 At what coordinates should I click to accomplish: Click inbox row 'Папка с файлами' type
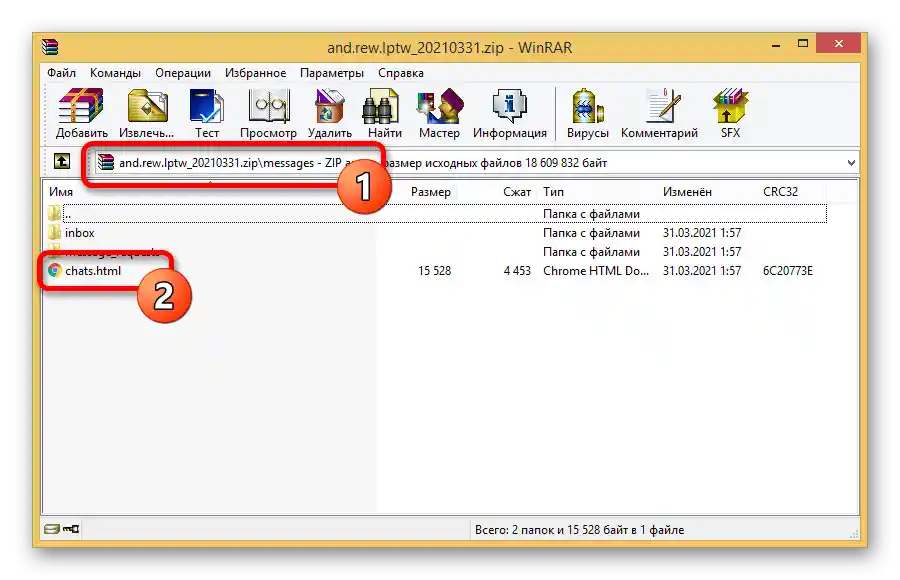point(591,233)
